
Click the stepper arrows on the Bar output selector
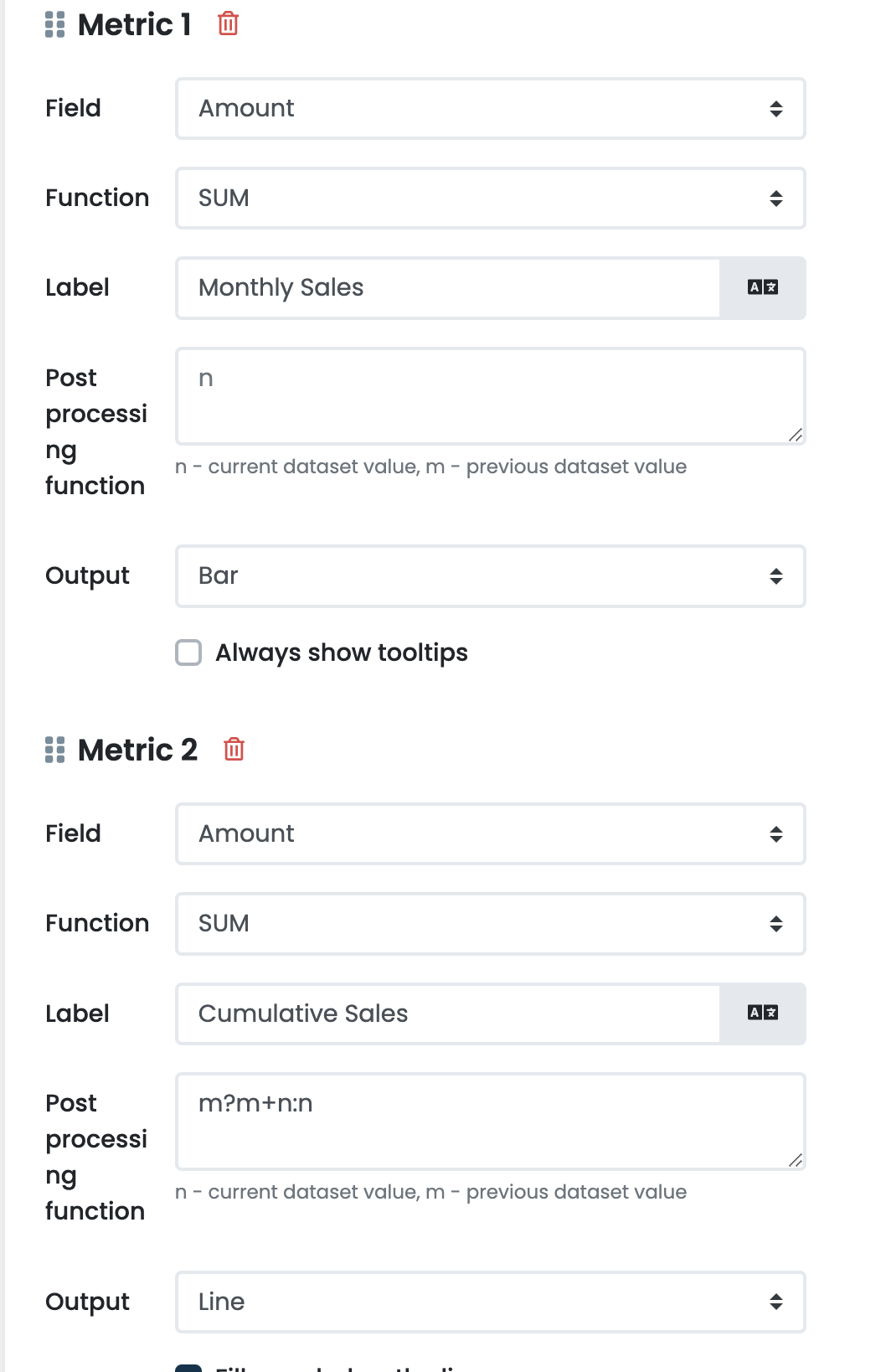[775, 575]
